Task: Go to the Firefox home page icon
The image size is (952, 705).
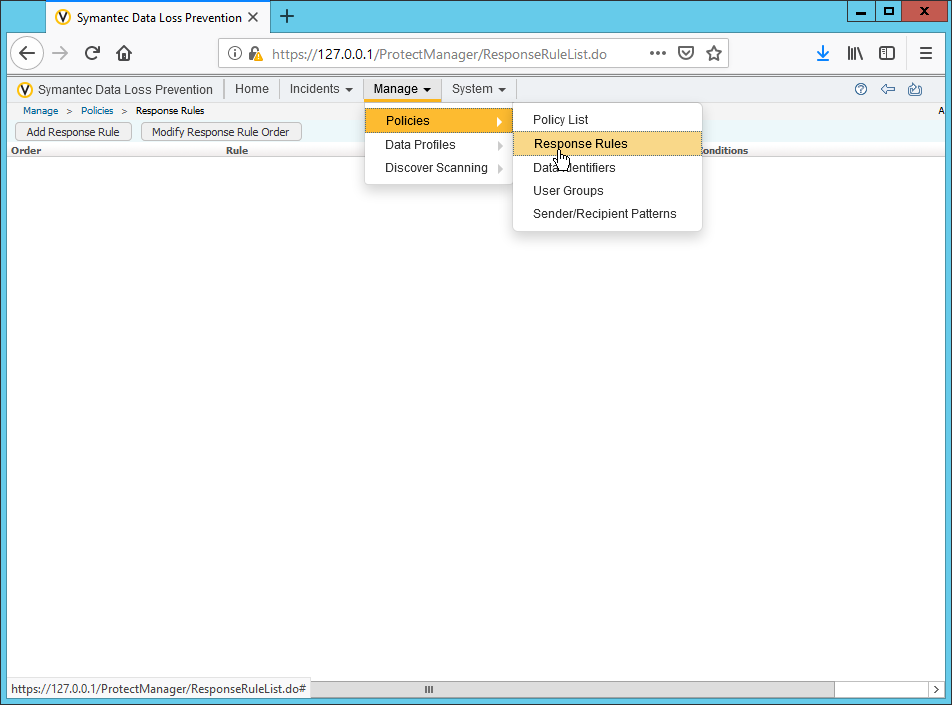Action: click(x=124, y=53)
